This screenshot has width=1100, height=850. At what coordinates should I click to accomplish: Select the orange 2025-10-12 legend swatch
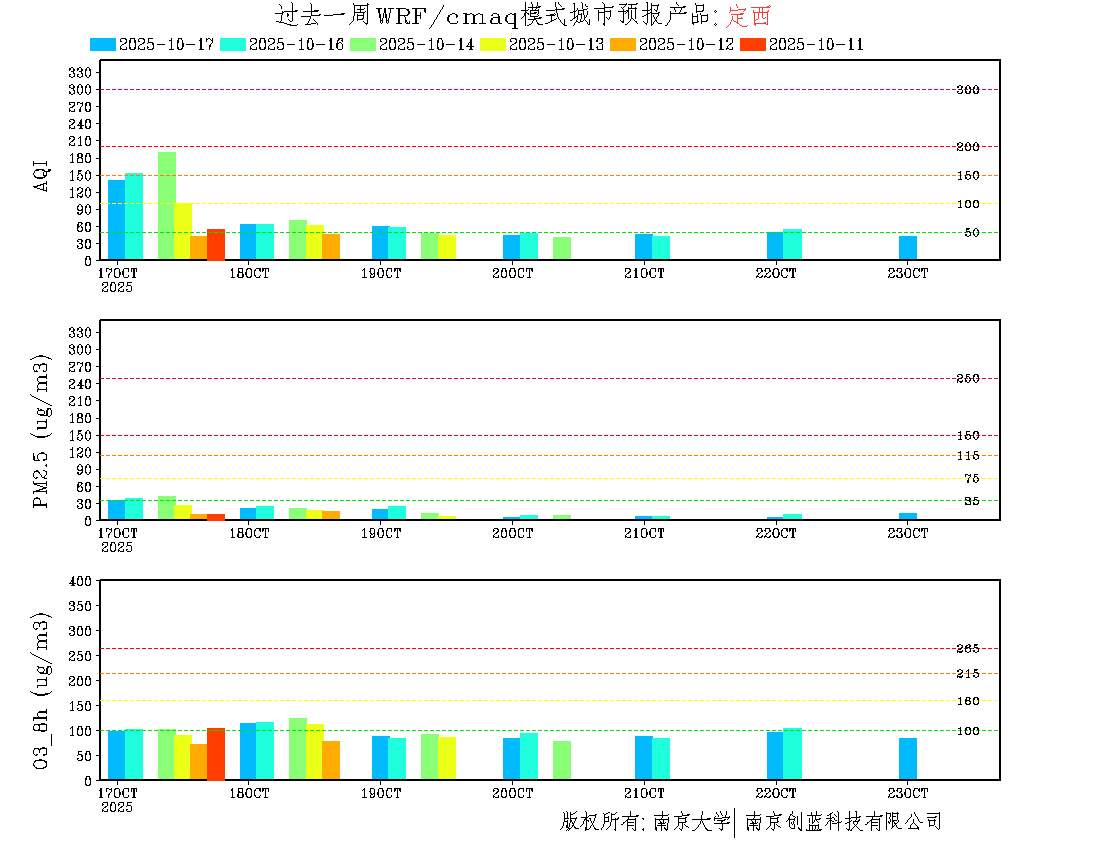[x=623, y=44]
